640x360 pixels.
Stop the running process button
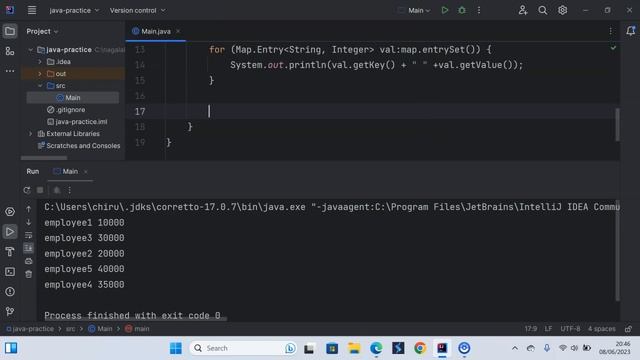pyautogui.click(x=40, y=190)
